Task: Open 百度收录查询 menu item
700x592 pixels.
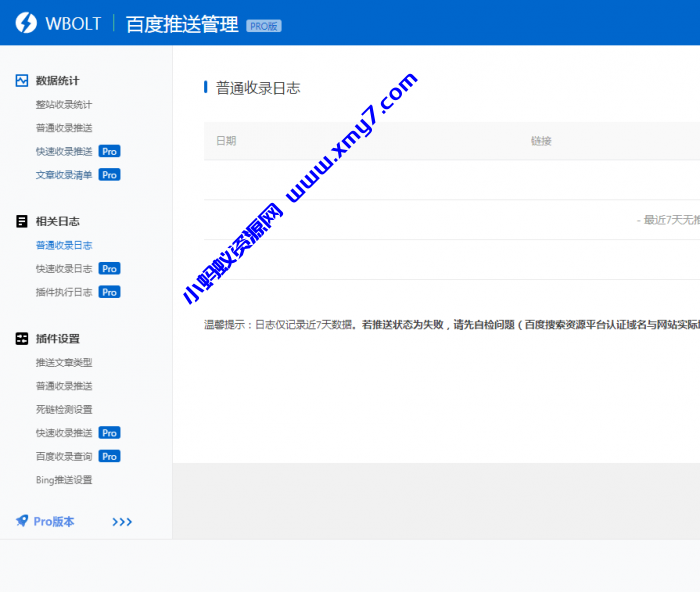Action: click(64, 457)
